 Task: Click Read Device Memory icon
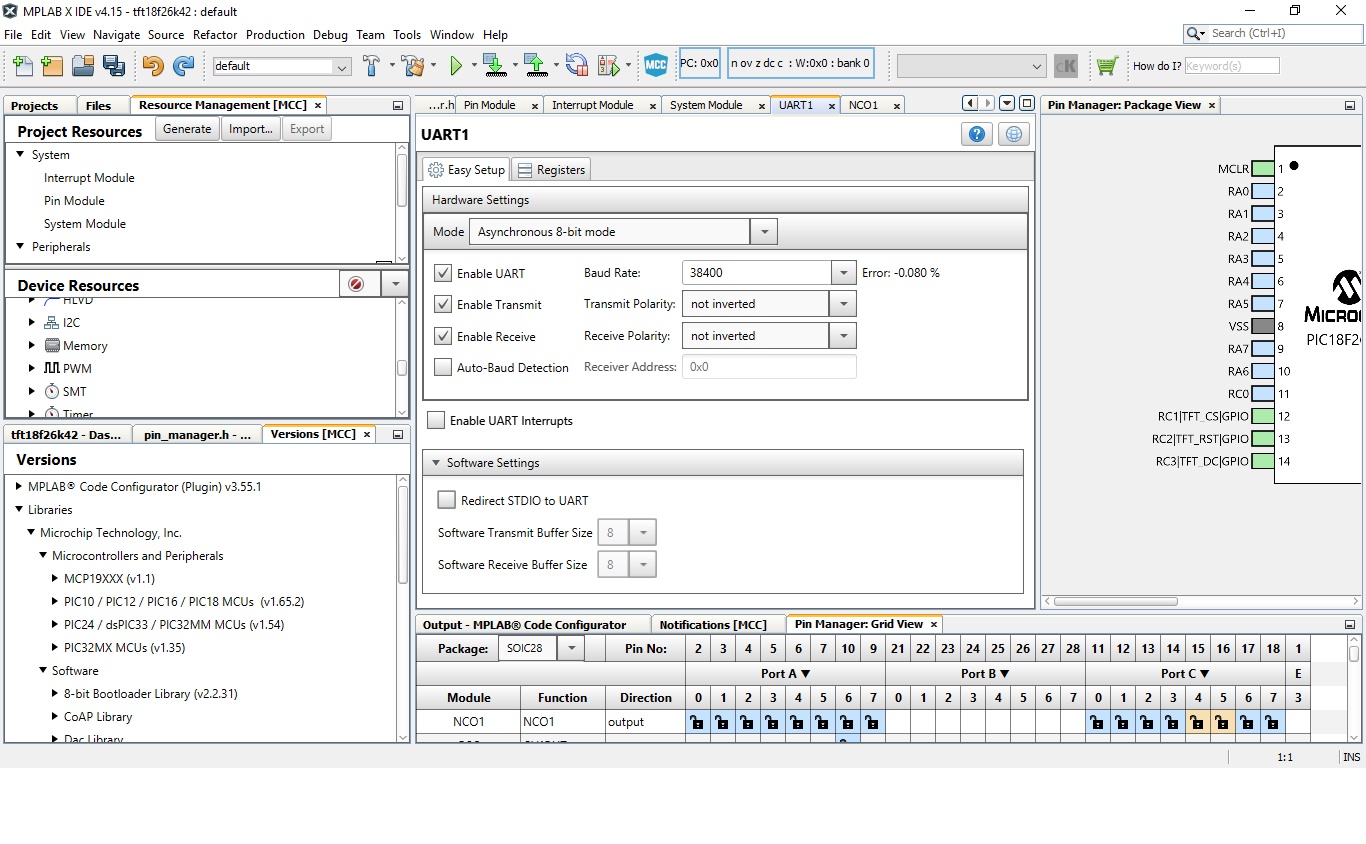[x=536, y=66]
